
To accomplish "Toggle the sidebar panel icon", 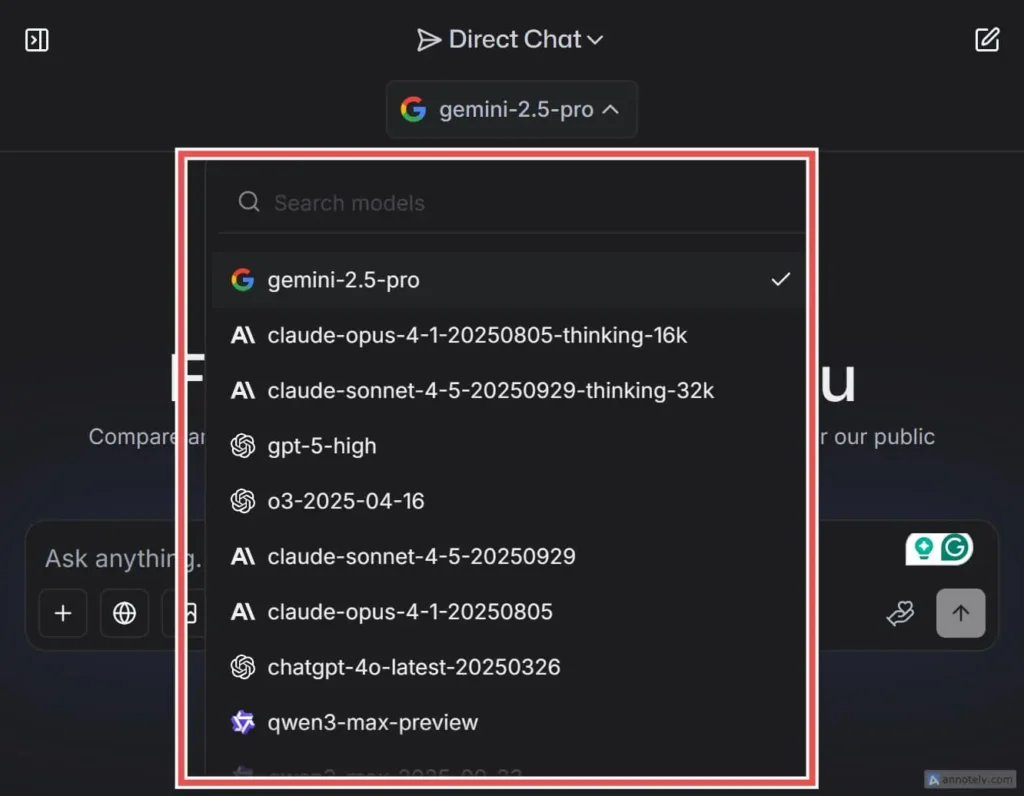I will [37, 40].
